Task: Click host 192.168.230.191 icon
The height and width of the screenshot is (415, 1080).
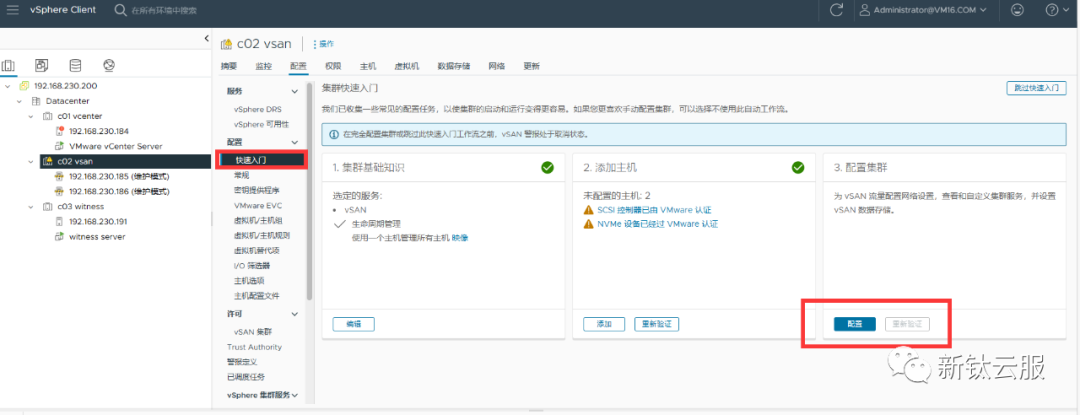Action: pyautogui.click(x=59, y=222)
